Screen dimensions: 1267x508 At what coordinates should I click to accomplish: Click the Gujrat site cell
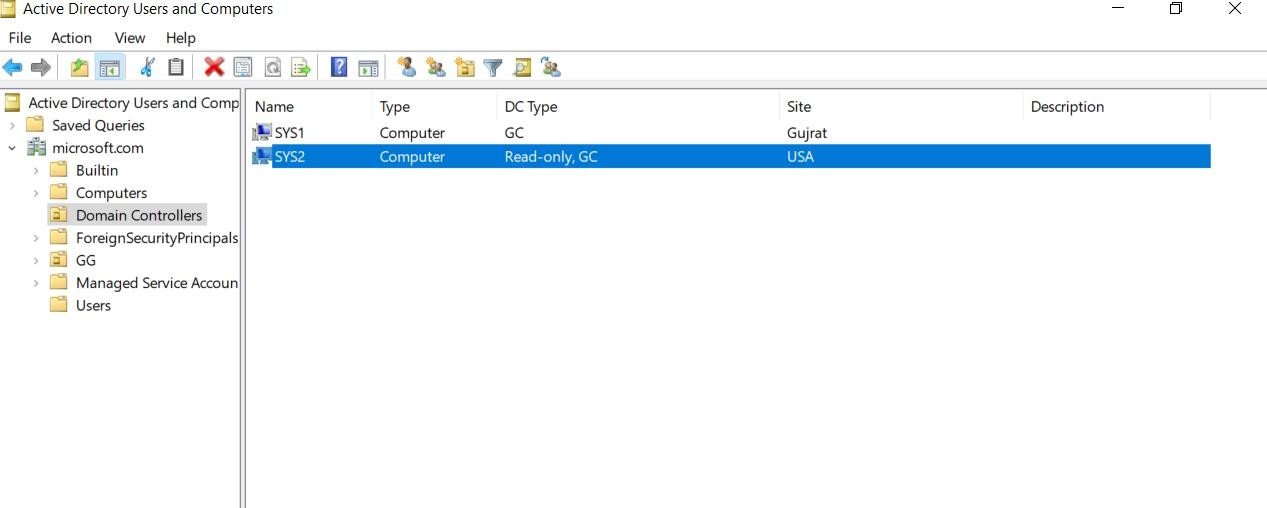coord(807,133)
